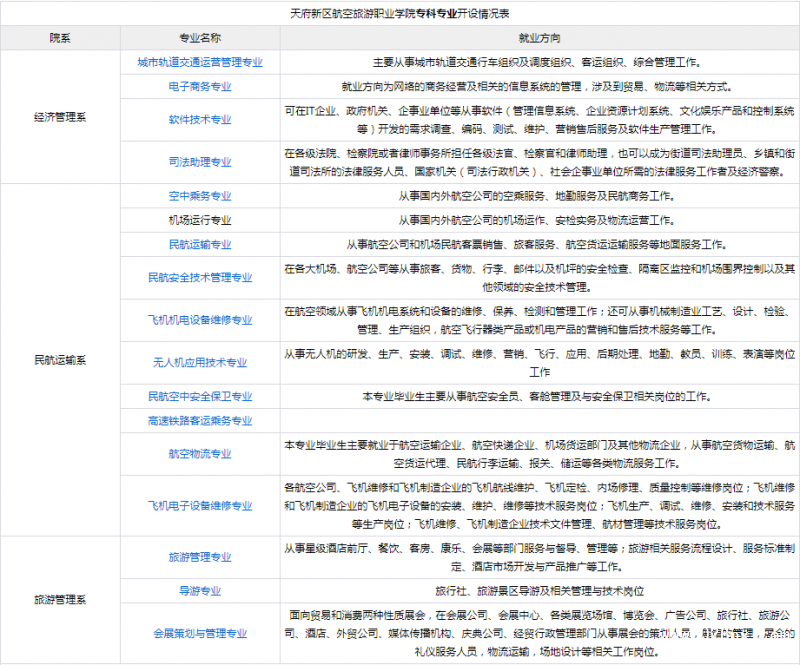Follow the 航空物流专业 link
The width and height of the screenshot is (800, 665).
click(200, 454)
